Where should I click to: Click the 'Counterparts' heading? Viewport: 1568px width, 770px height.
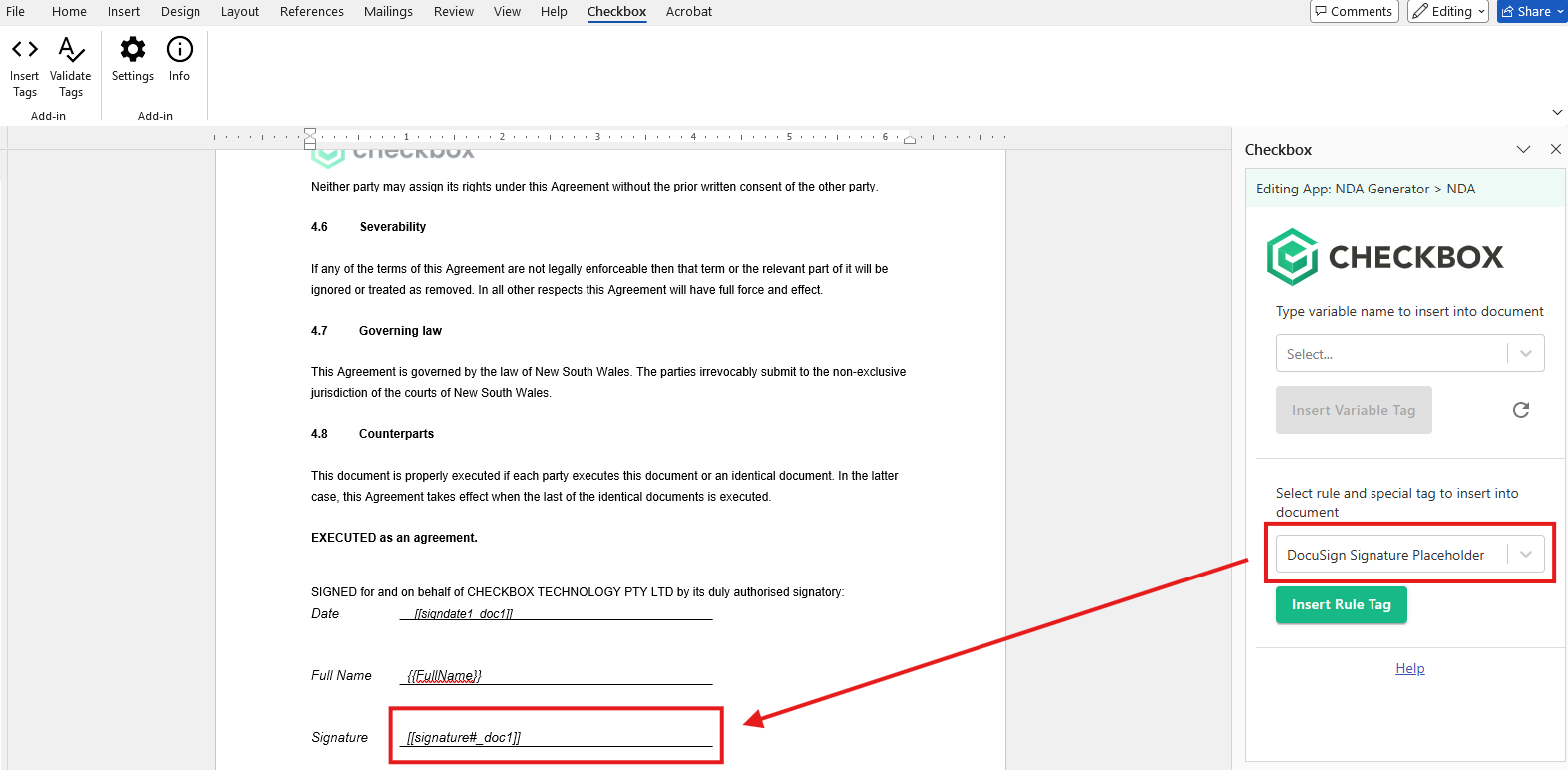point(396,434)
